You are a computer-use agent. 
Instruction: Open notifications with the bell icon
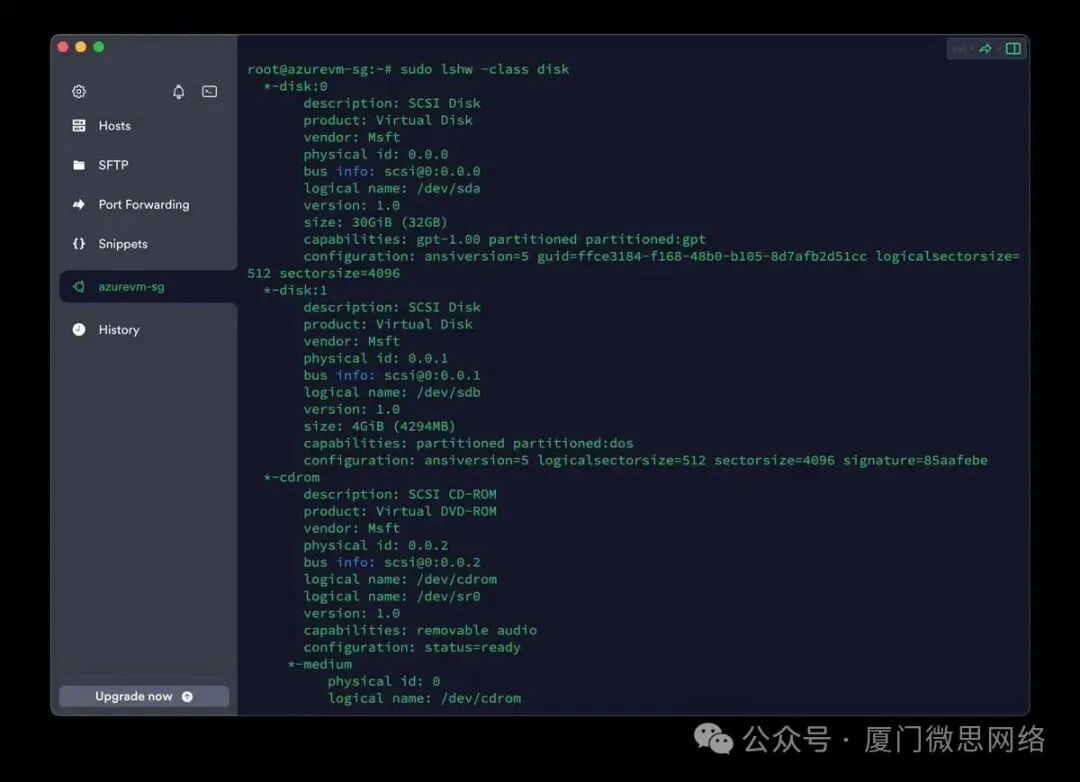(178, 92)
